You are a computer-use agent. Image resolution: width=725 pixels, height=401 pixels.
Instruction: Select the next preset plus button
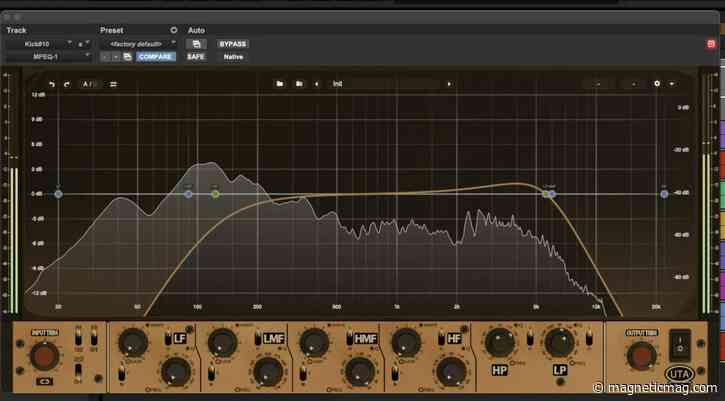(116, 56)
